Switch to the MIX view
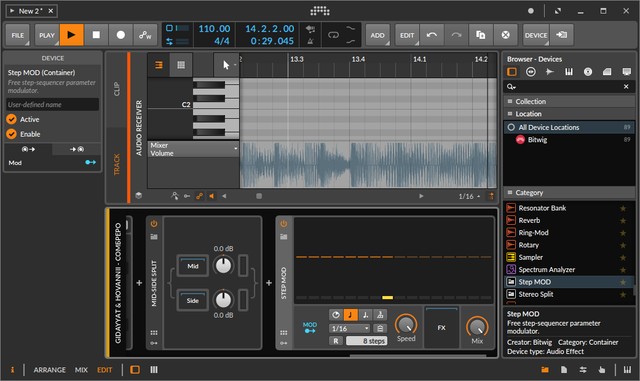 pos(81,370)
